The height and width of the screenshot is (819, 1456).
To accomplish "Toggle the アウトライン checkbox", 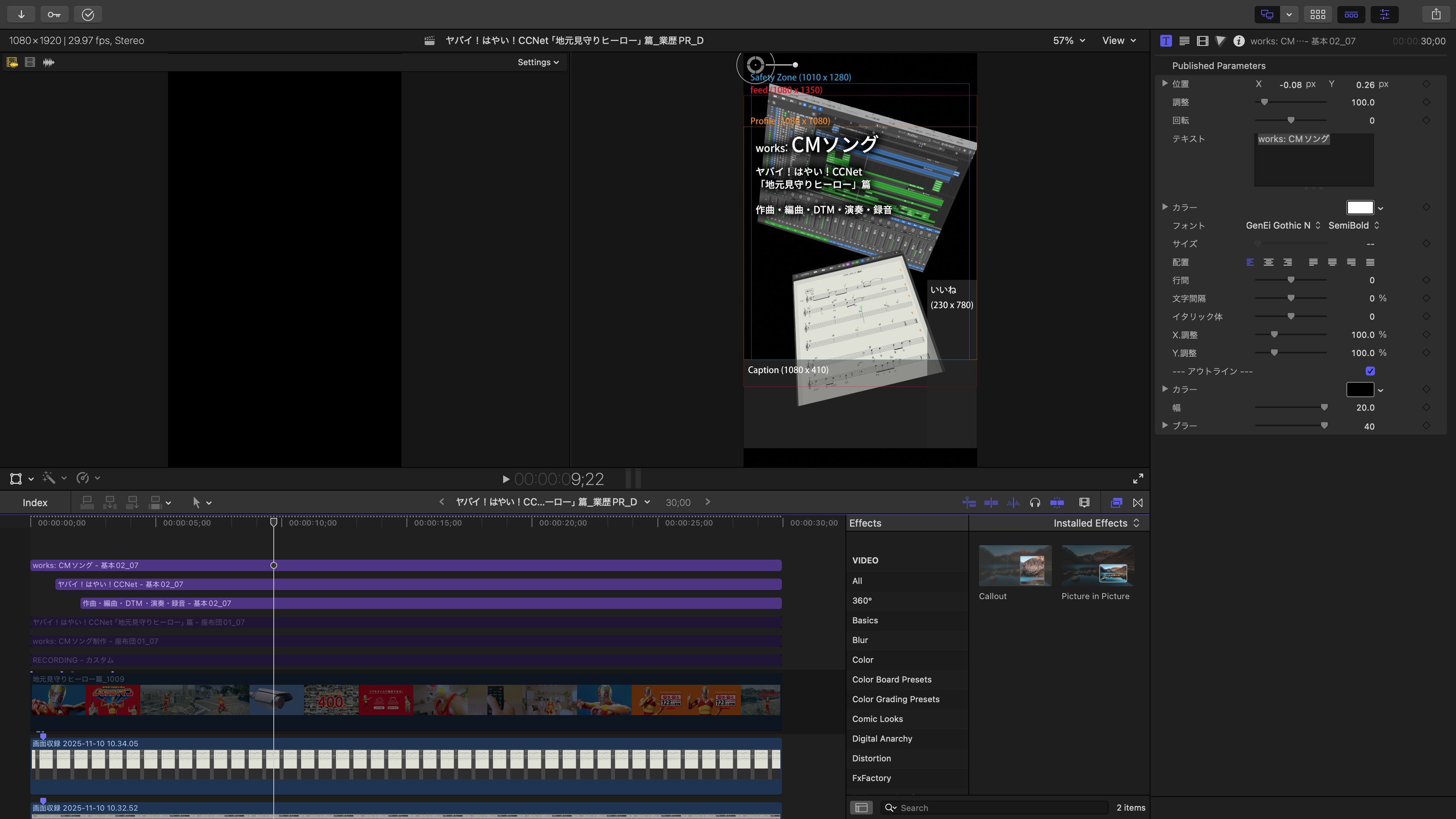I will 1370,371.
